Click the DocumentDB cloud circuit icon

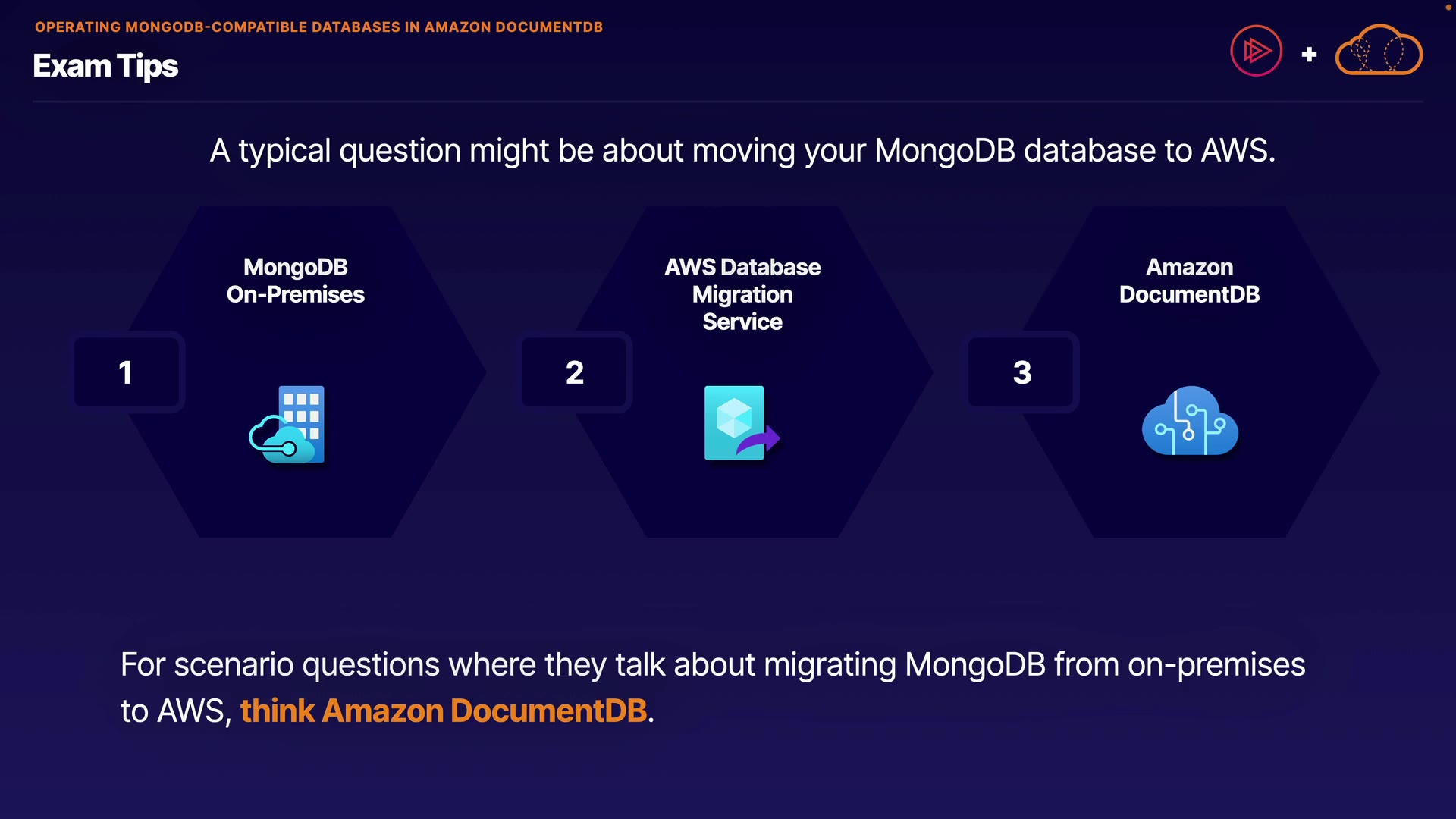[x=1190, y=422]
